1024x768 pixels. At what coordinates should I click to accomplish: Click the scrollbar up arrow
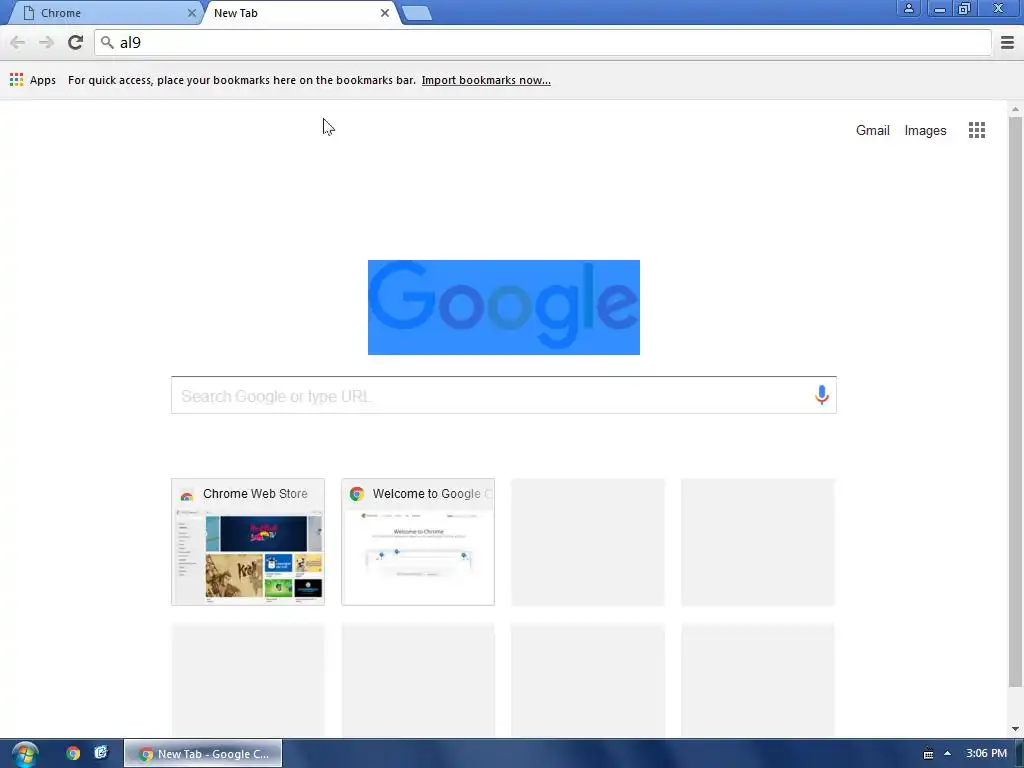[x=1015, y=109]
